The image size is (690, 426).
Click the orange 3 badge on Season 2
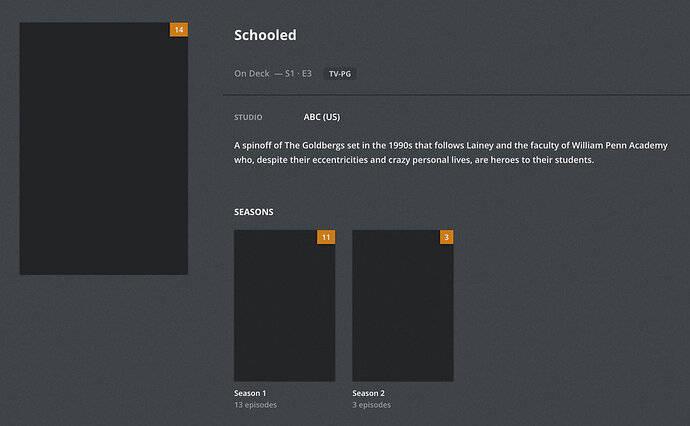tap(446, 237)
